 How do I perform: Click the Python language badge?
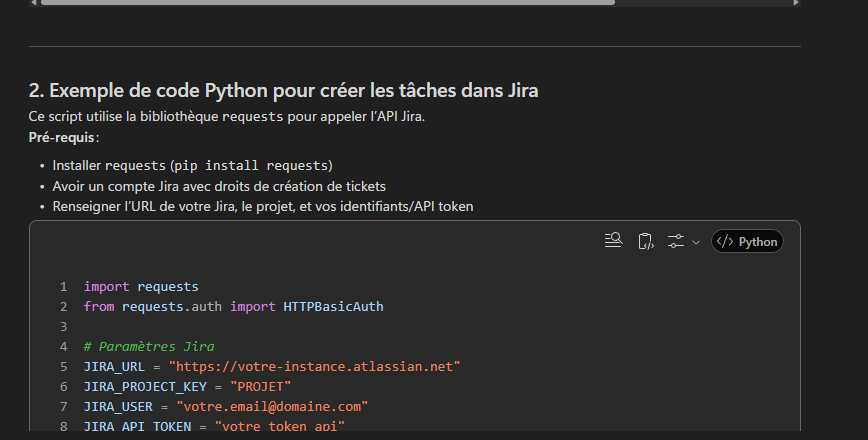point(747,241)
